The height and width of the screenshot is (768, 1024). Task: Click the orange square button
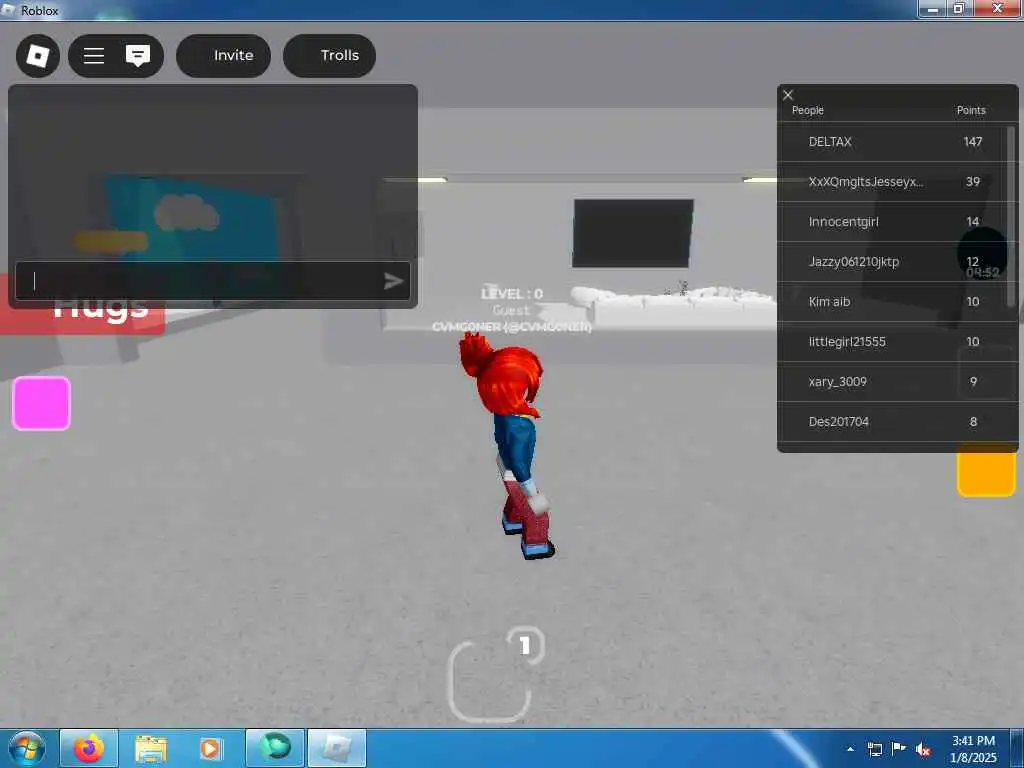click(x=986, y=473)
